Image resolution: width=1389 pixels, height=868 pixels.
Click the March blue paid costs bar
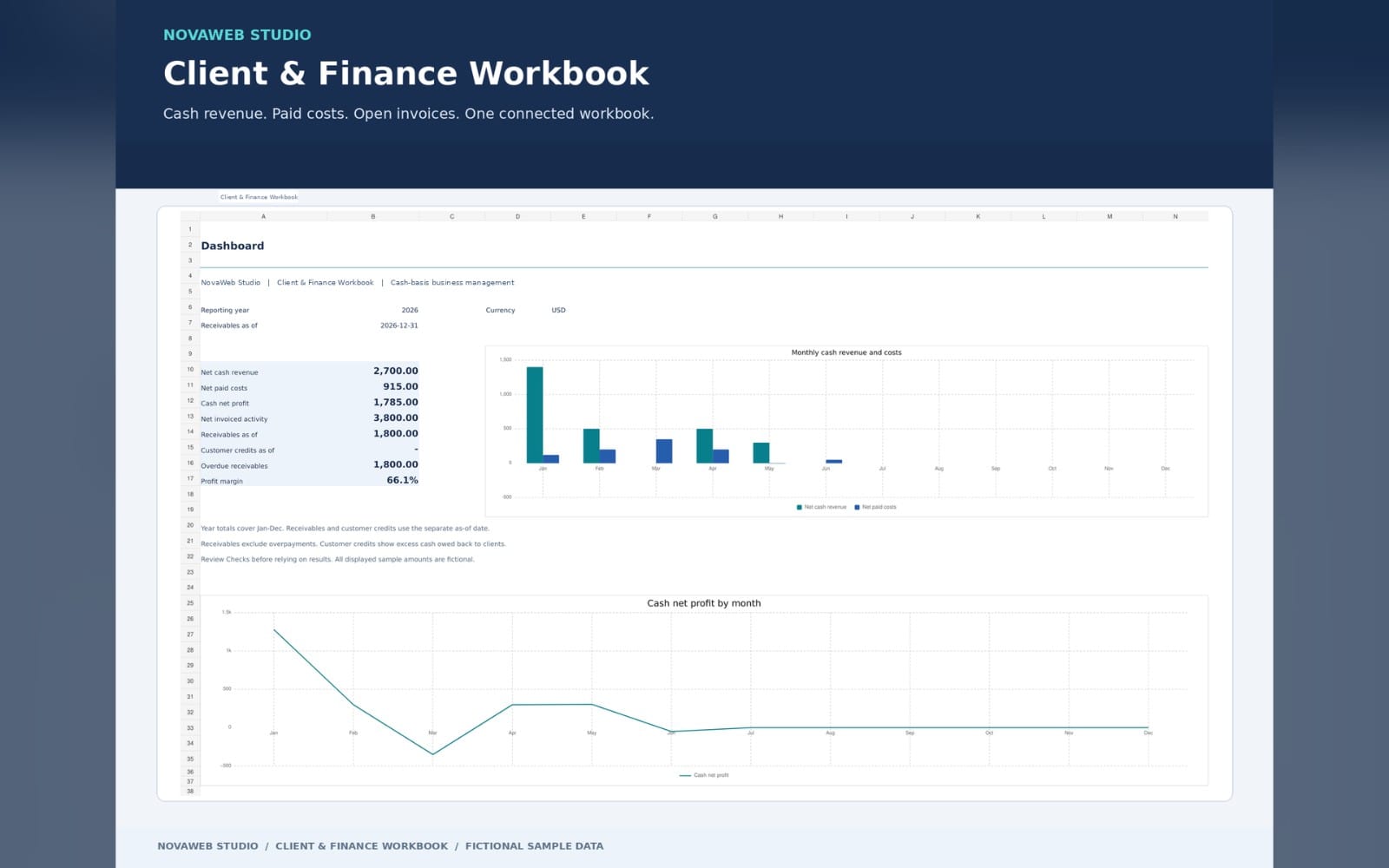coord(664,451)
